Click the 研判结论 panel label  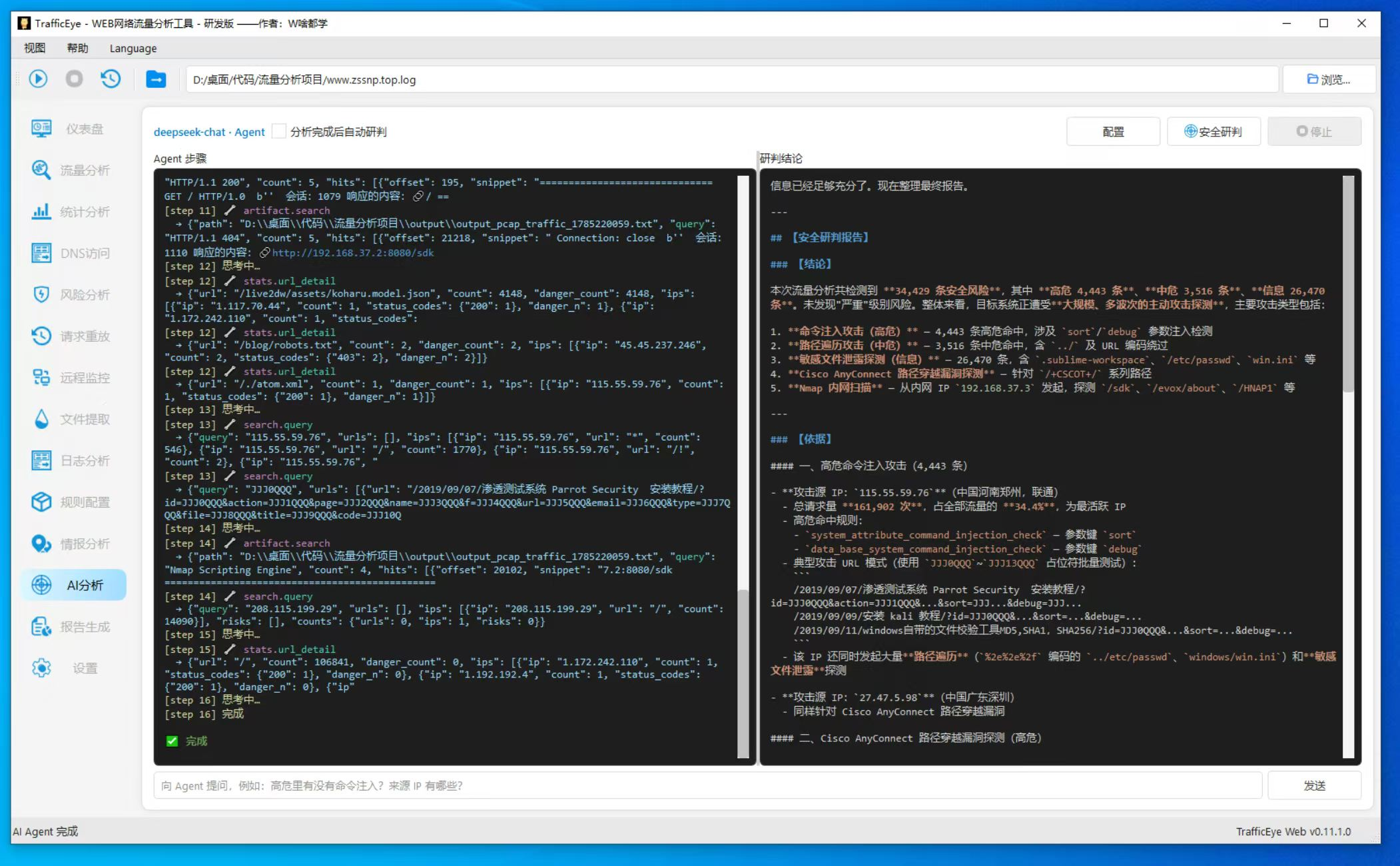point(781,159)
